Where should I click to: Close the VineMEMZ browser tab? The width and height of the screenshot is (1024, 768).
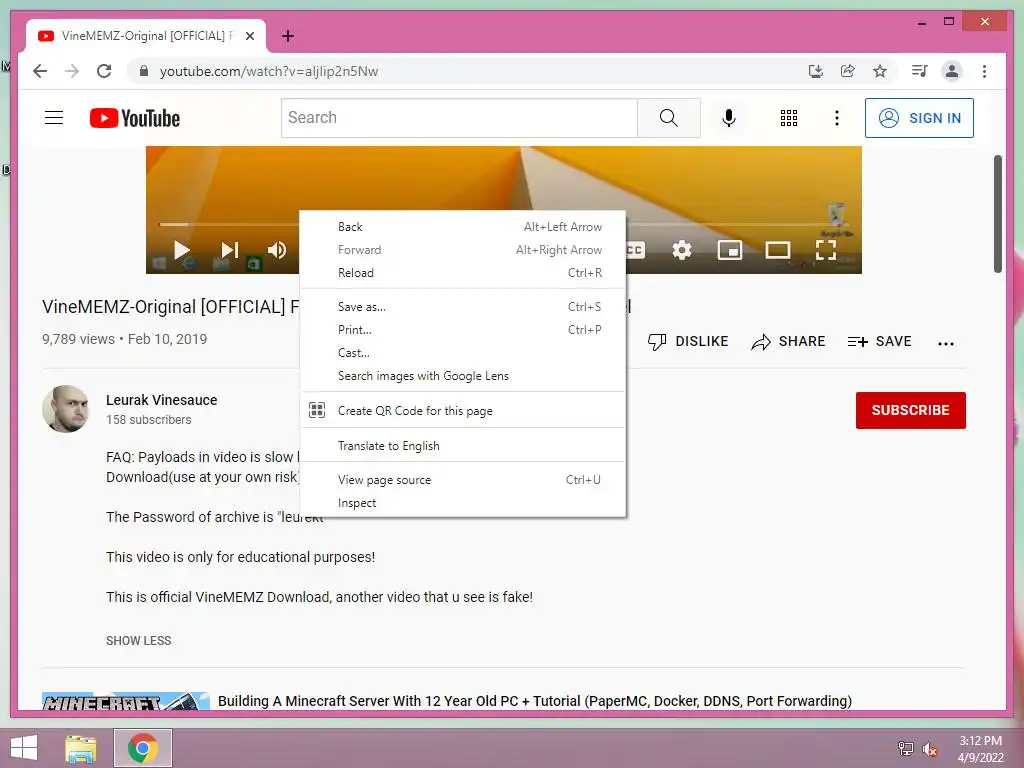click(x=249, y=37)
